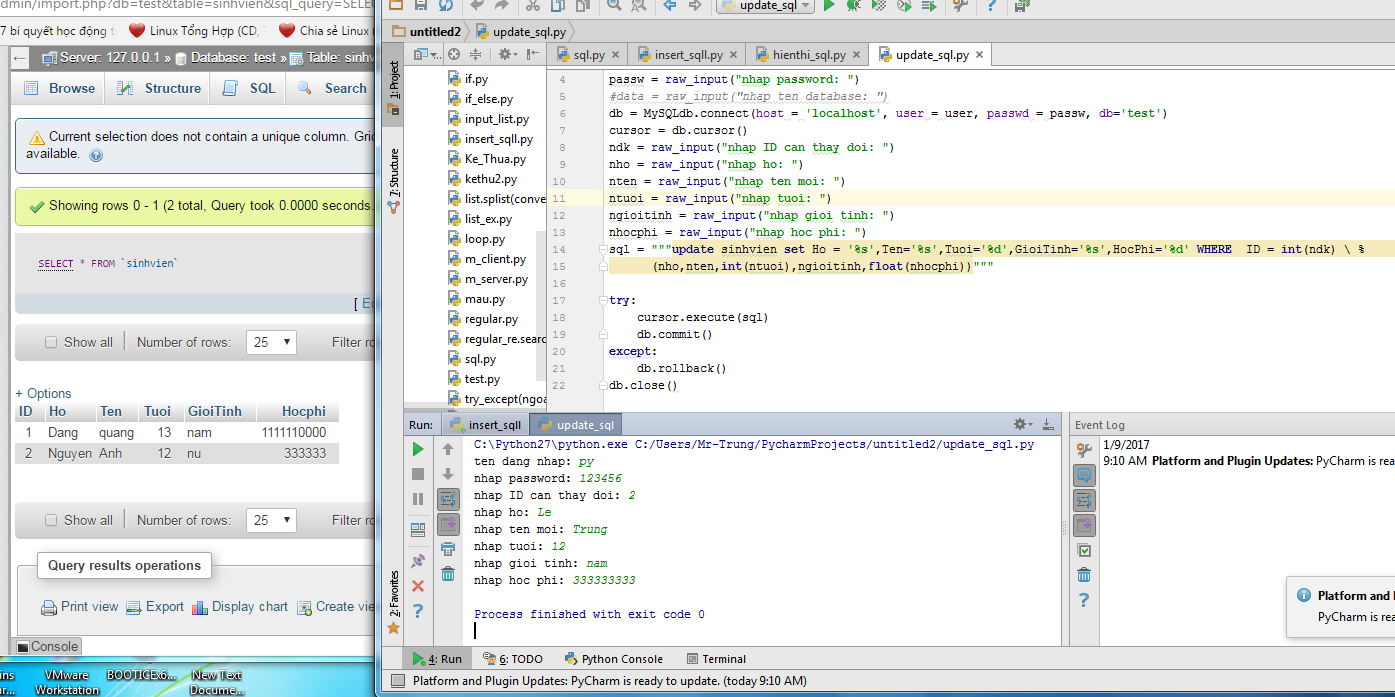Click the print icon in Run panel
Screen dimensions: 1395x697
point(448,548)
